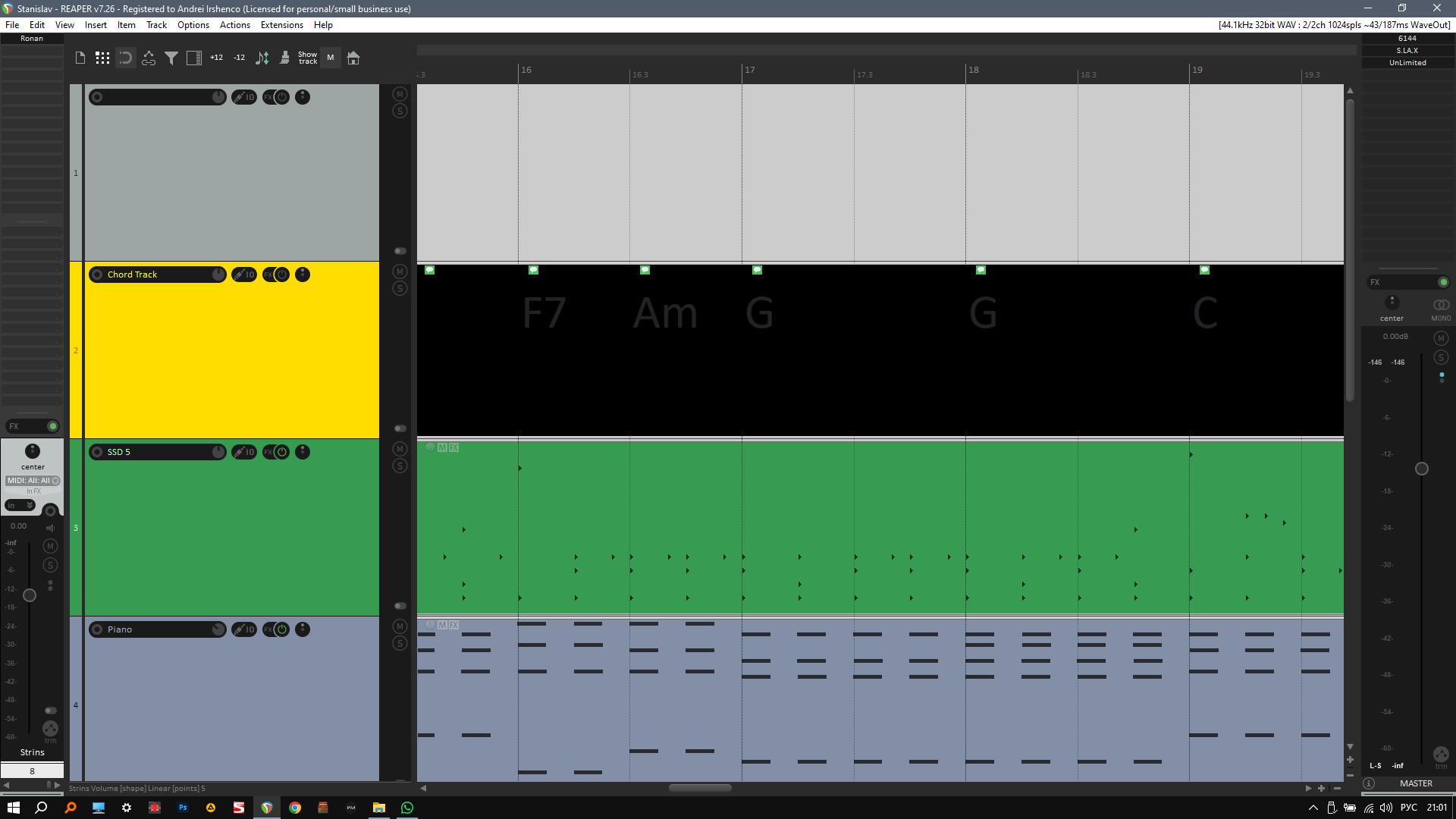Open the Extensions menu
The width and height of the screenshot is (1456, 819).
281,25
